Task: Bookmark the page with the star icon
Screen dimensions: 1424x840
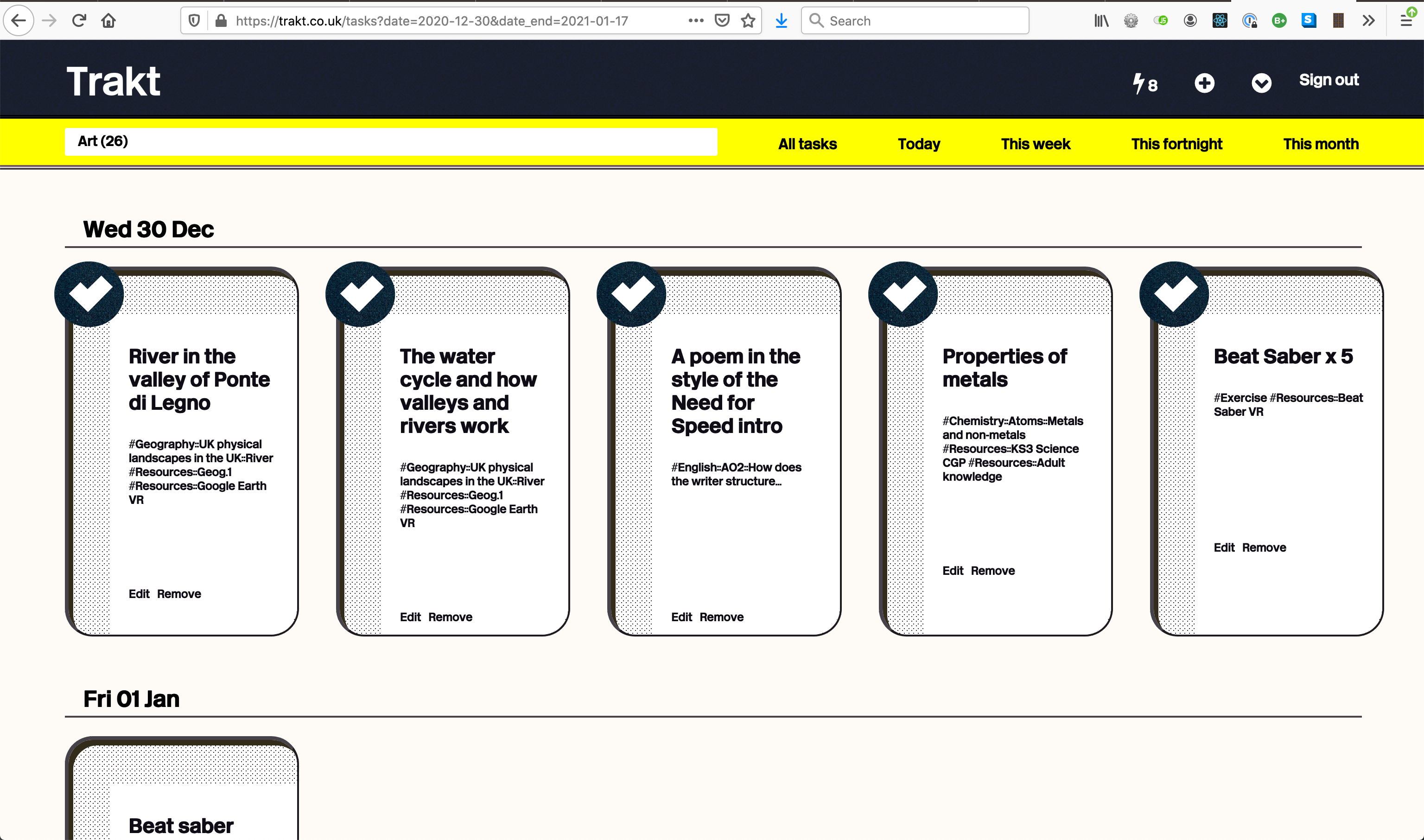Action: [748, 21]
